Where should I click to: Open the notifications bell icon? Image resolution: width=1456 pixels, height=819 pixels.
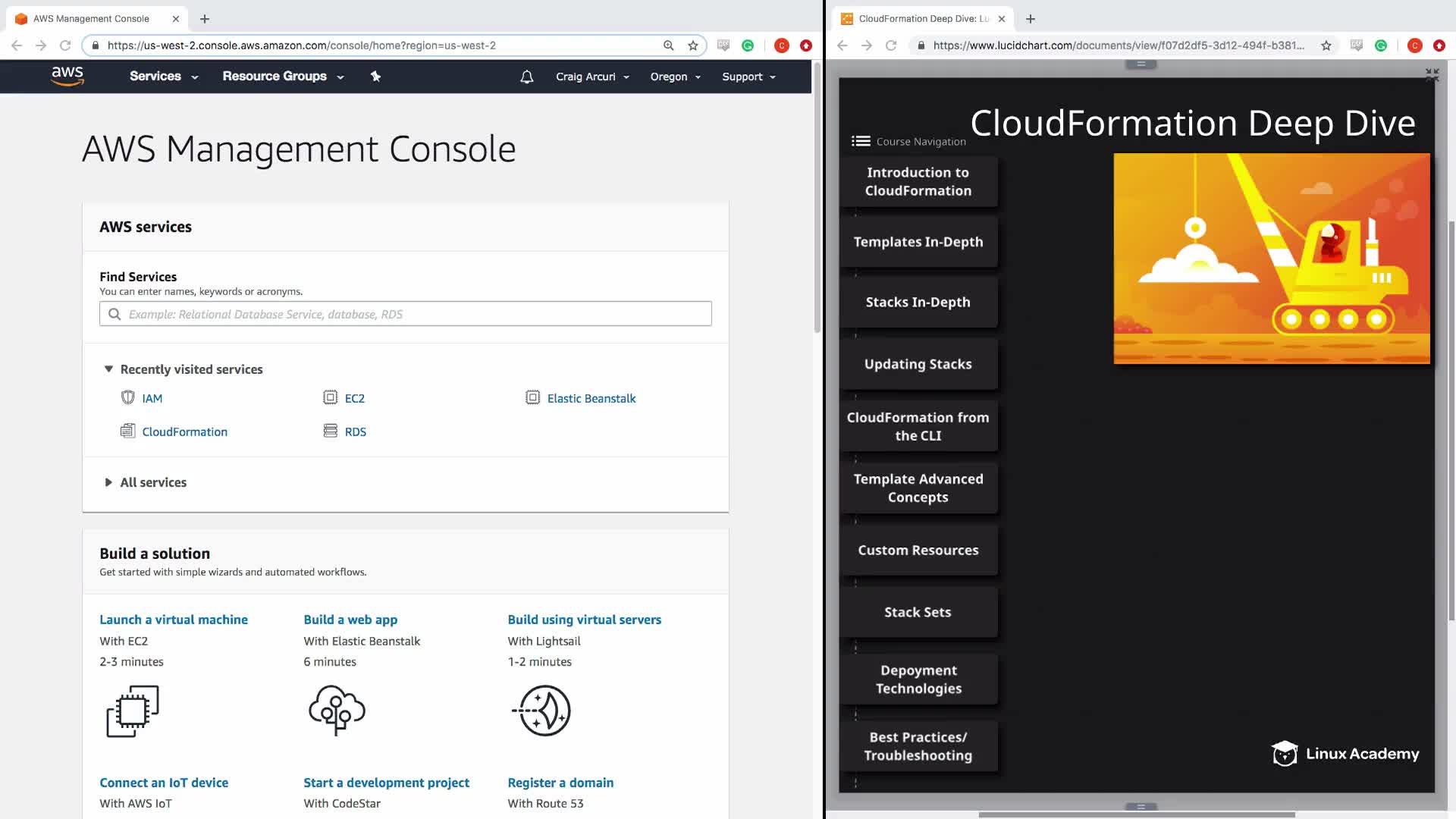coord(526,77)
